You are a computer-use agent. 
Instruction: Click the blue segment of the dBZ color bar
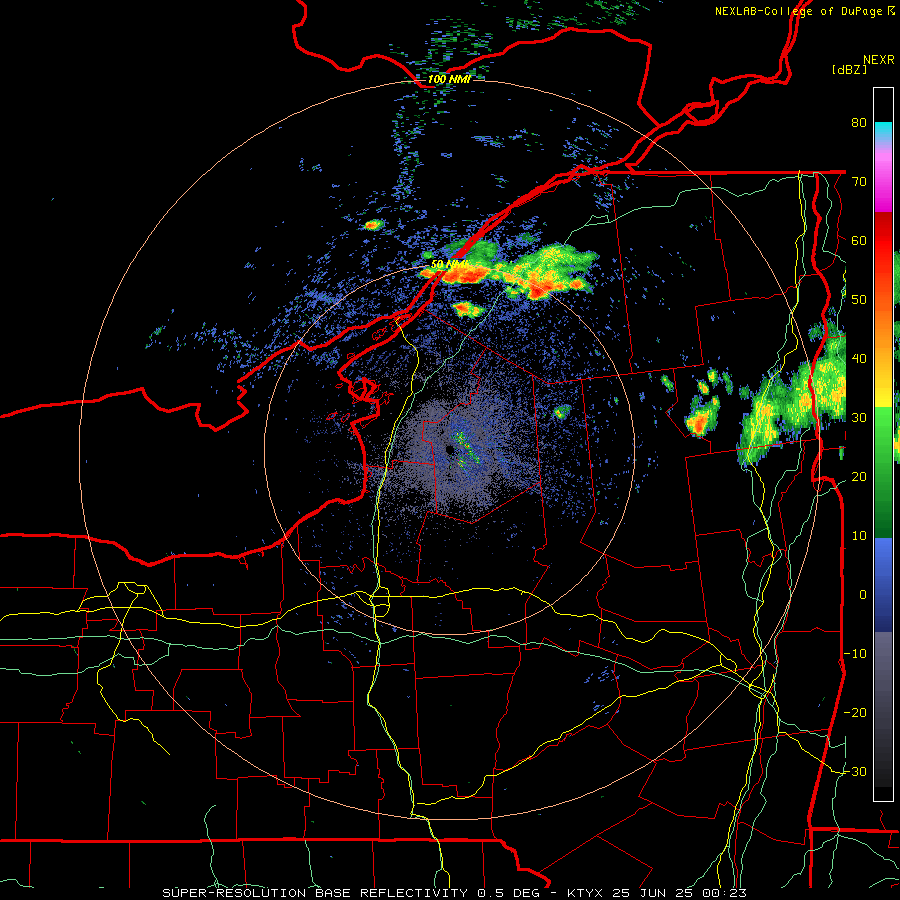click(883, 585)
